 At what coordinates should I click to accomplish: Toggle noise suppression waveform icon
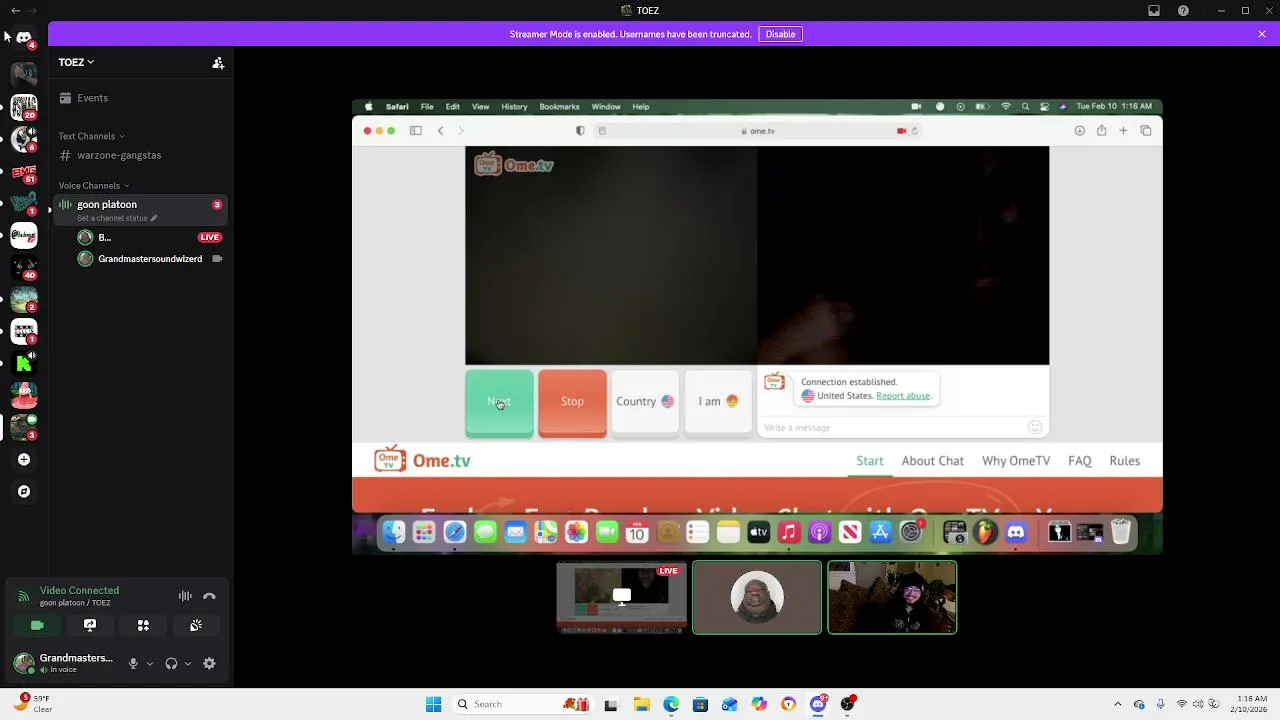pyautogui.click(x=185, y=596)
